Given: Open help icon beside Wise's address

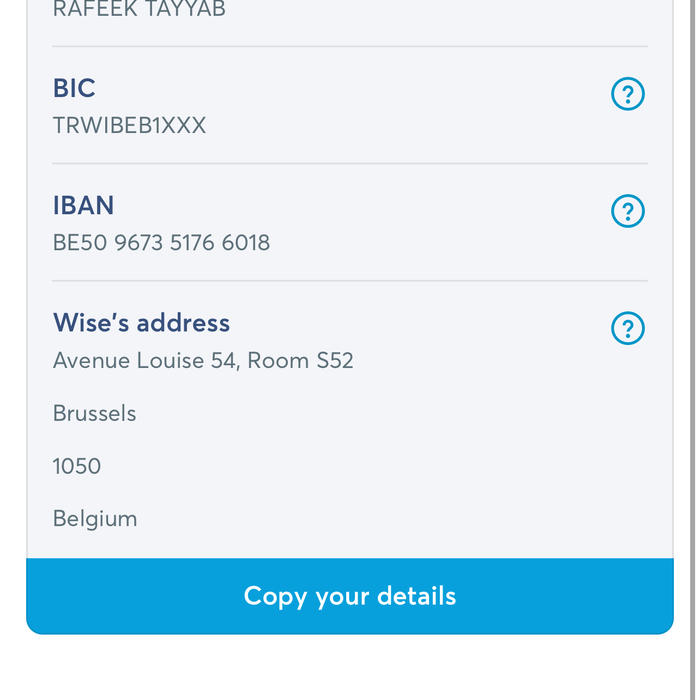Looking at the screenshot, I should point(628,329).
